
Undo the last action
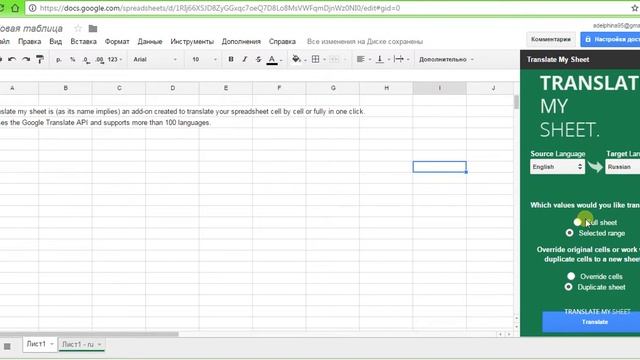[12, 60]
